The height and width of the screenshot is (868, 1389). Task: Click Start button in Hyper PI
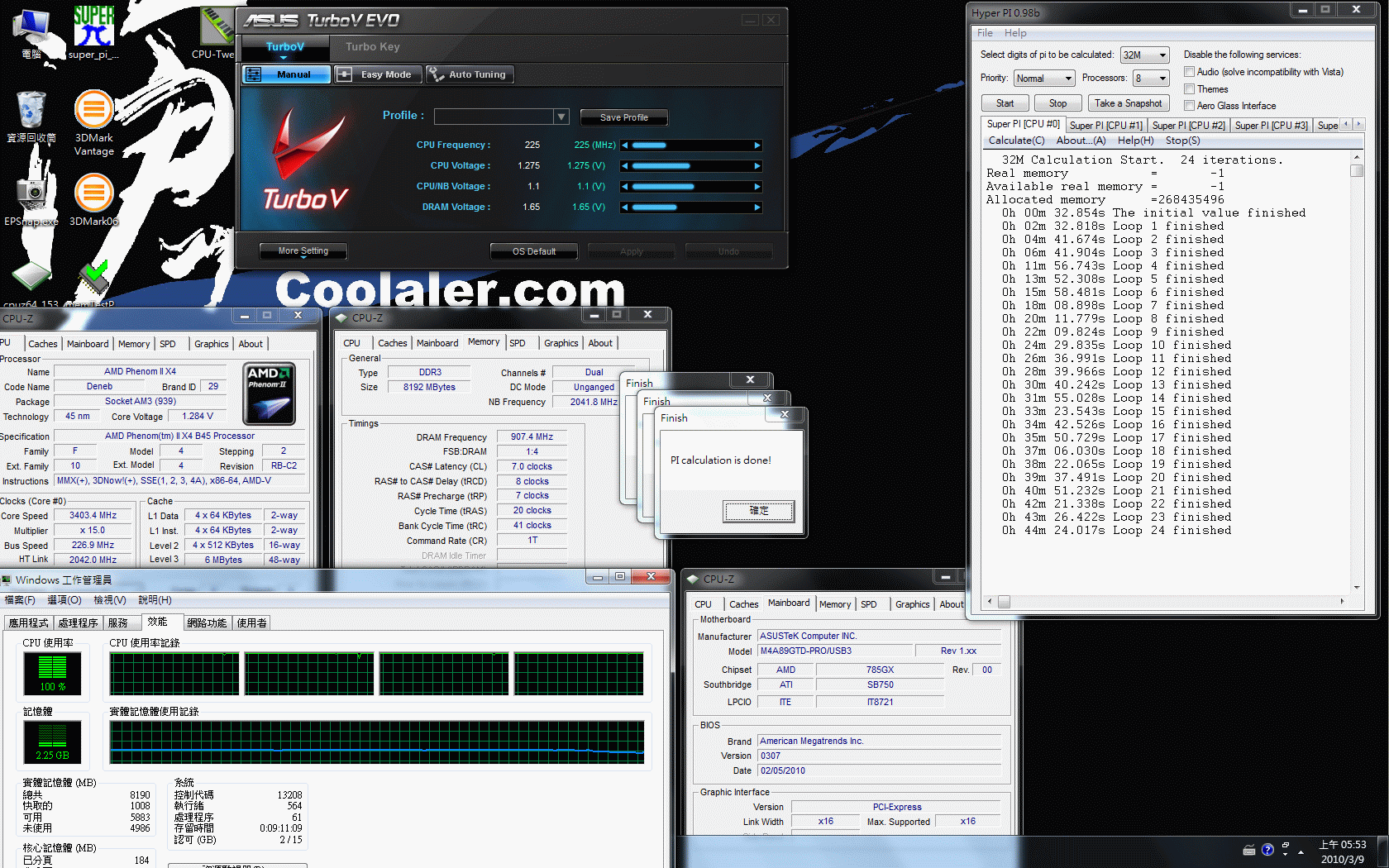[1005, 103]
